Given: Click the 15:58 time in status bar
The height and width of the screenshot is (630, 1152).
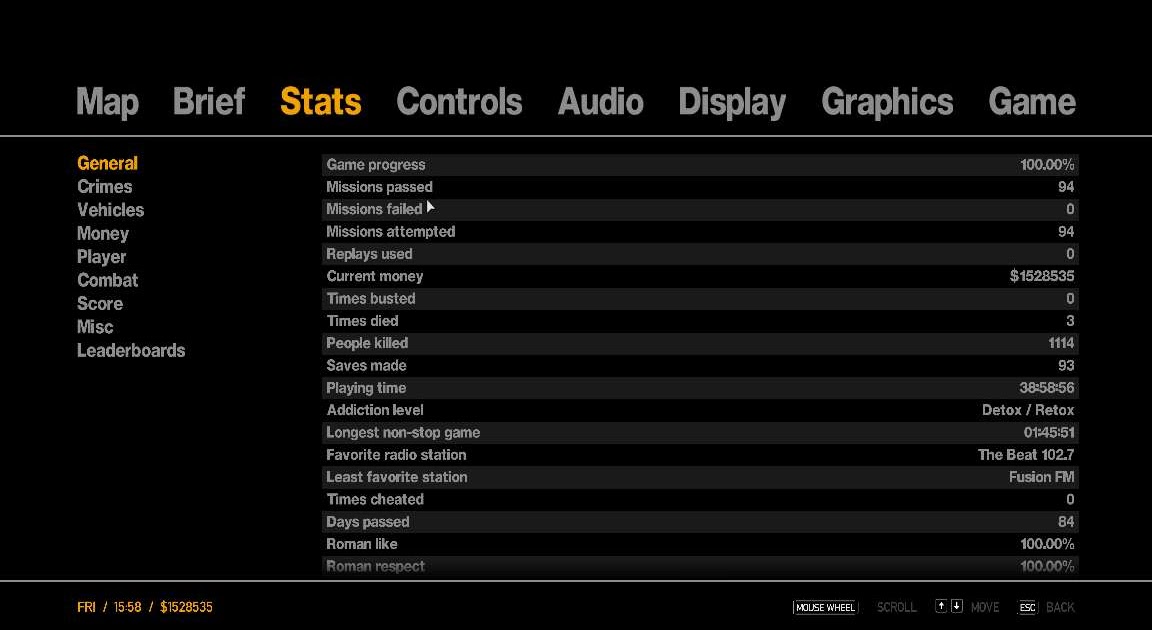Looking at the screenshot, I should point(127,607).
